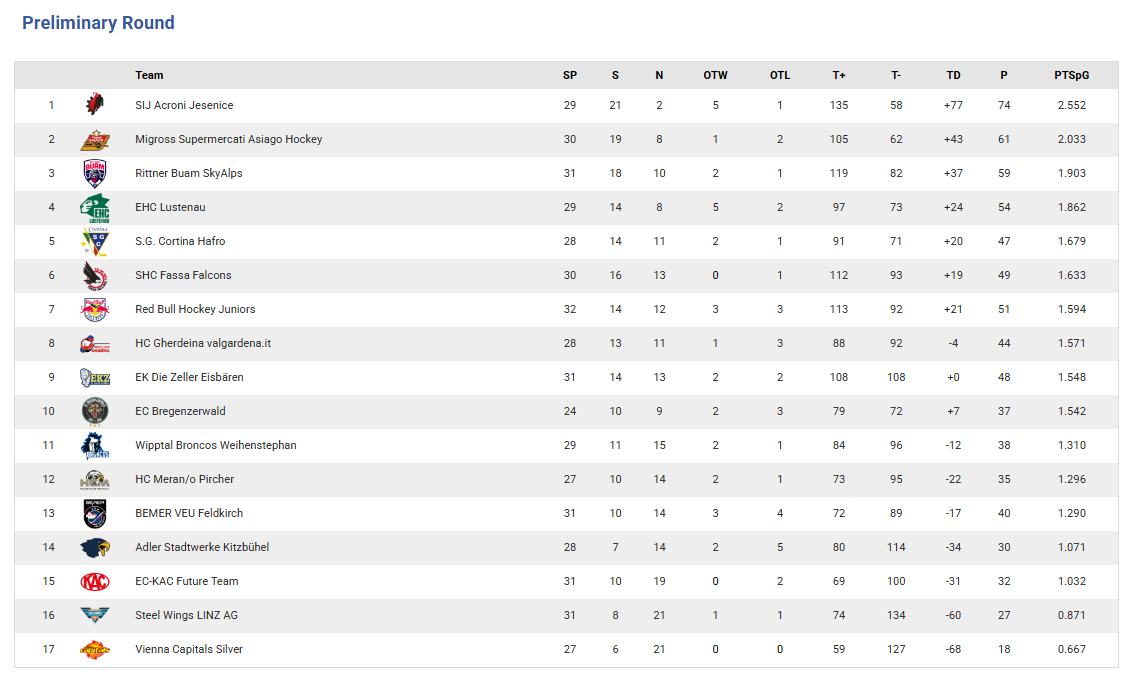This screenshot has height=674, width=1128.
Task: Sort table by Team column header
Action: [x=149, y=75]
